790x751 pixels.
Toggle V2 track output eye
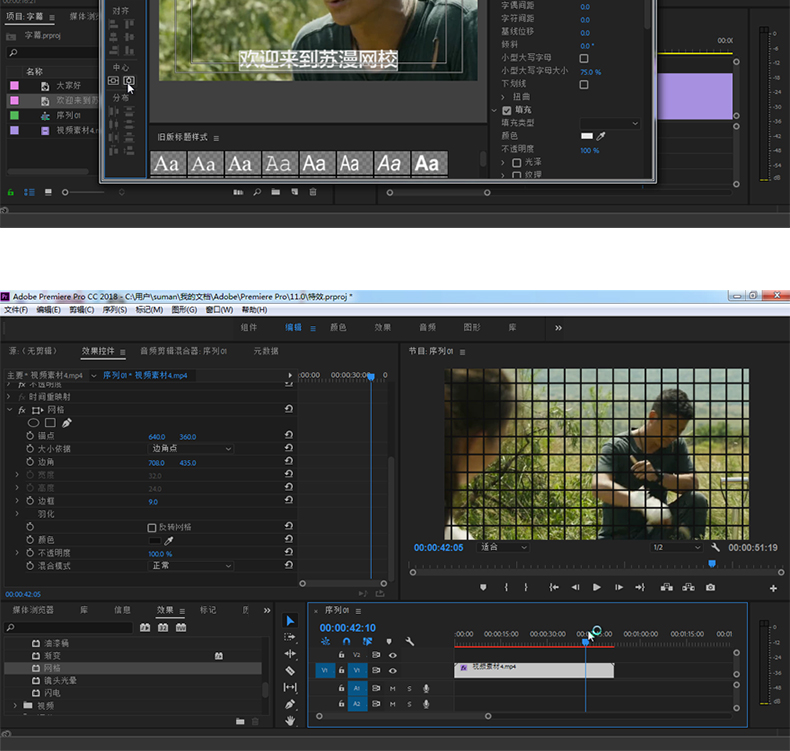tap(392, 655)
